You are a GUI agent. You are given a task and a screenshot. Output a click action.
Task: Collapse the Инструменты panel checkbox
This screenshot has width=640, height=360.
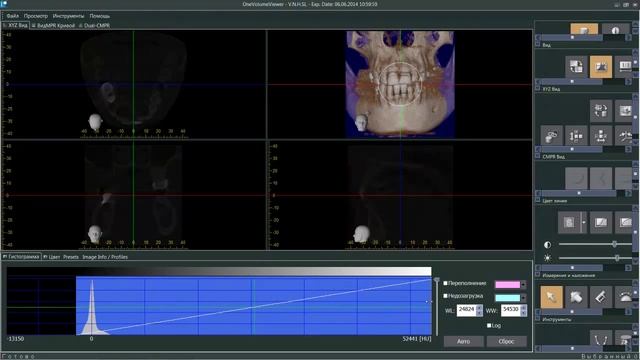[x=538, y=319]
